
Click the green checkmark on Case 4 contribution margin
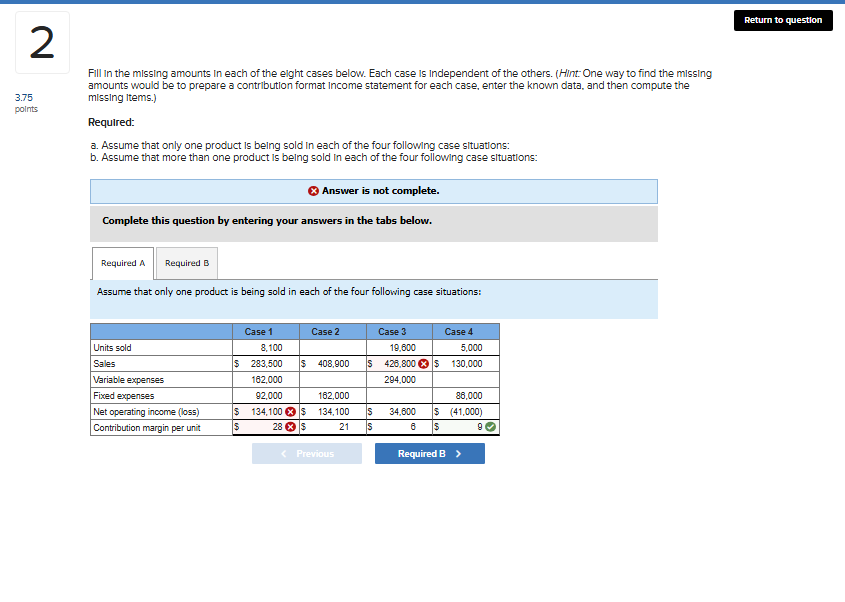point(489,425)
